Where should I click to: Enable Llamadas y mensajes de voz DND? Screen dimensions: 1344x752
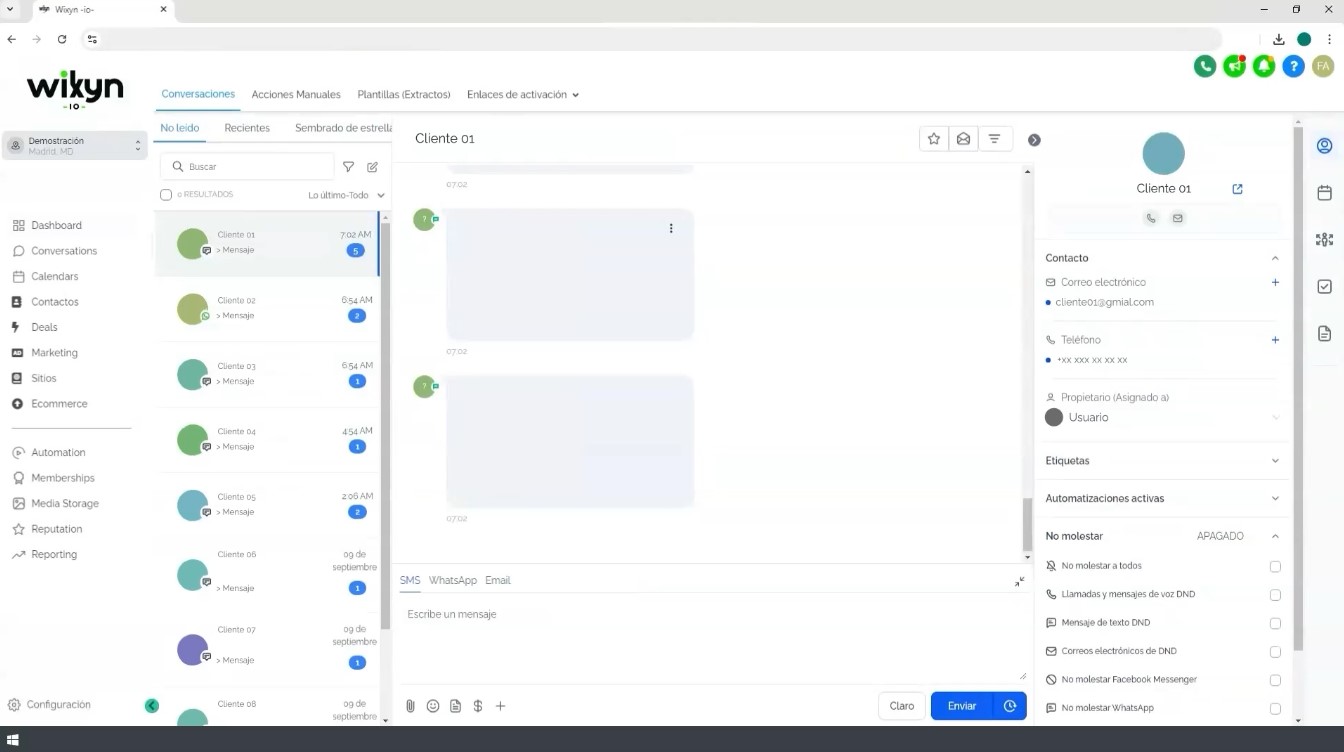pos(1275,595)
